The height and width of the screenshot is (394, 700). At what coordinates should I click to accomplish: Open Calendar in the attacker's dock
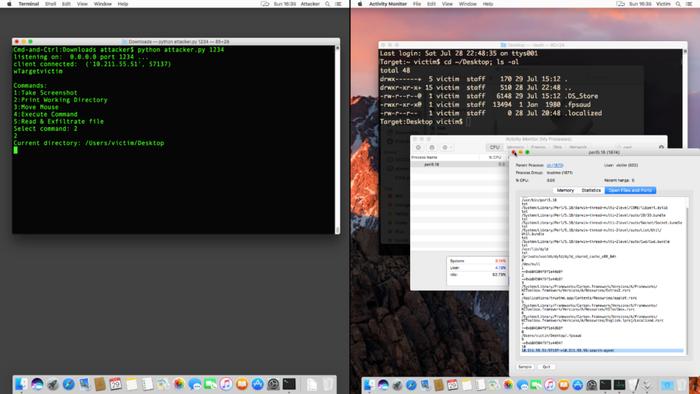(115, 384)
